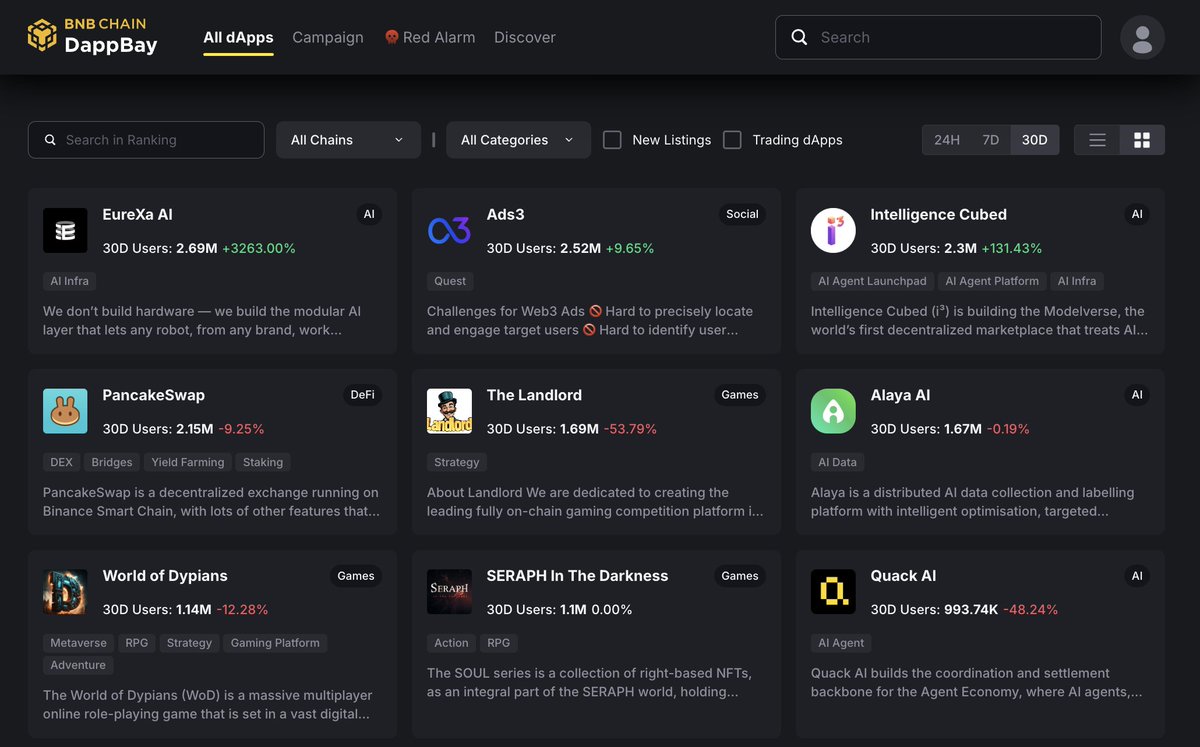Click Games badge on World of Dypians card
1200x747 pixels.
pyautogui.click(x=356, y=576)
